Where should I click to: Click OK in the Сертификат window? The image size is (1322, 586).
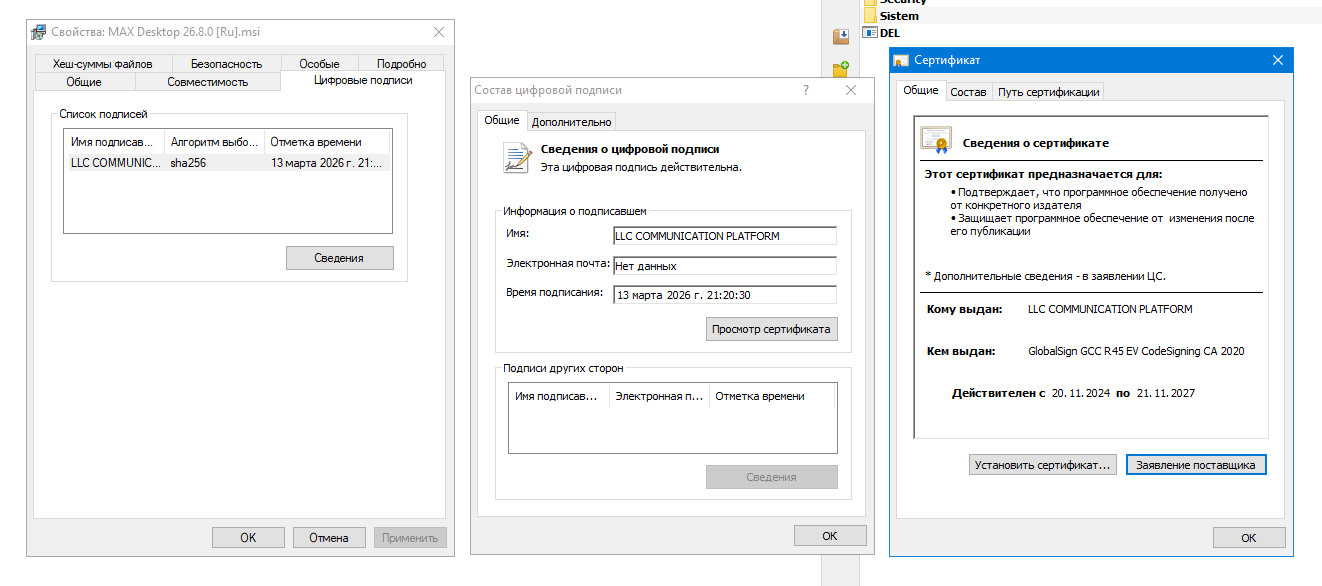(x=1249, y=538)
